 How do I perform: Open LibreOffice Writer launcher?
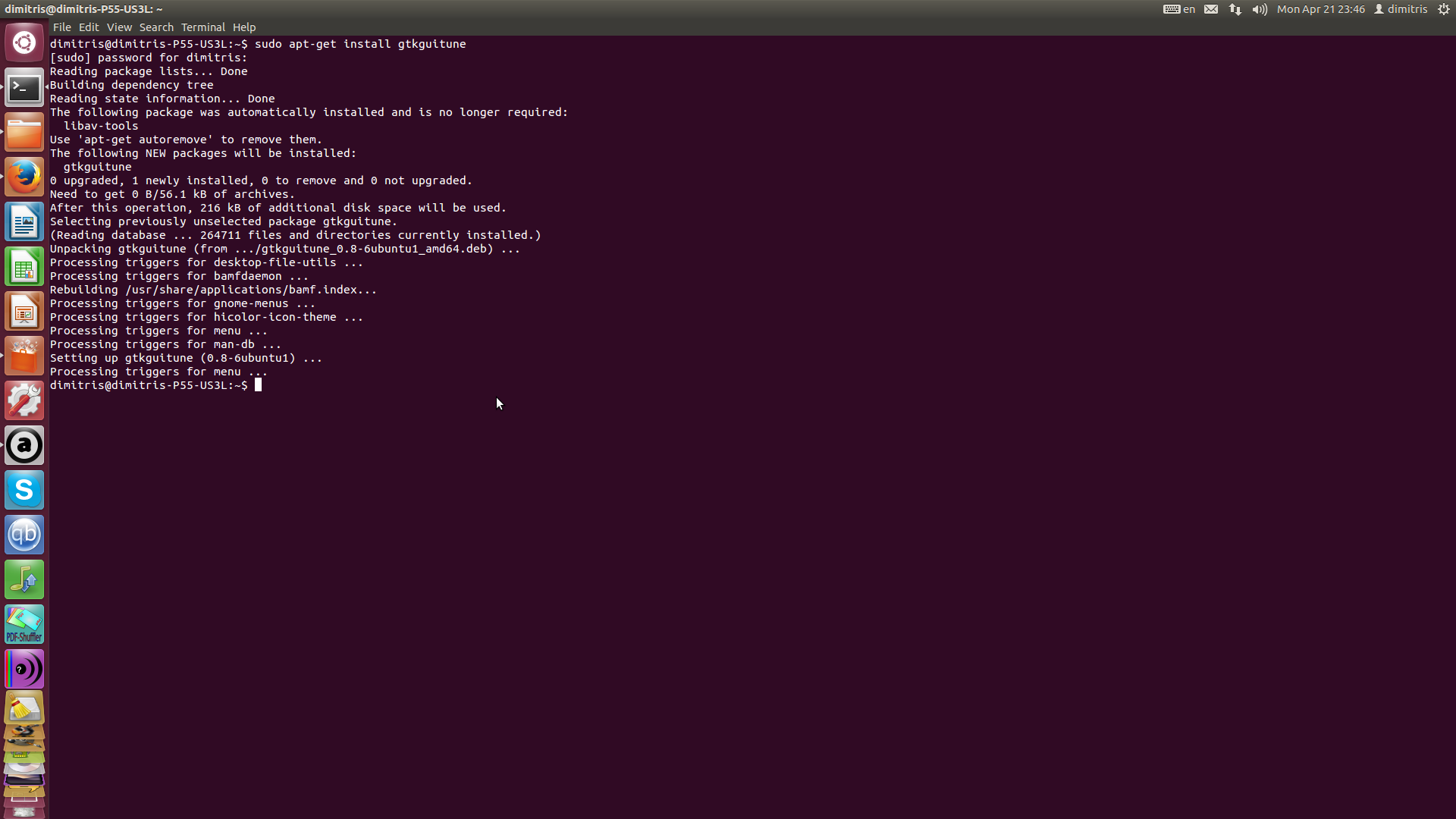pyautogui.click(x=24, y=222)
